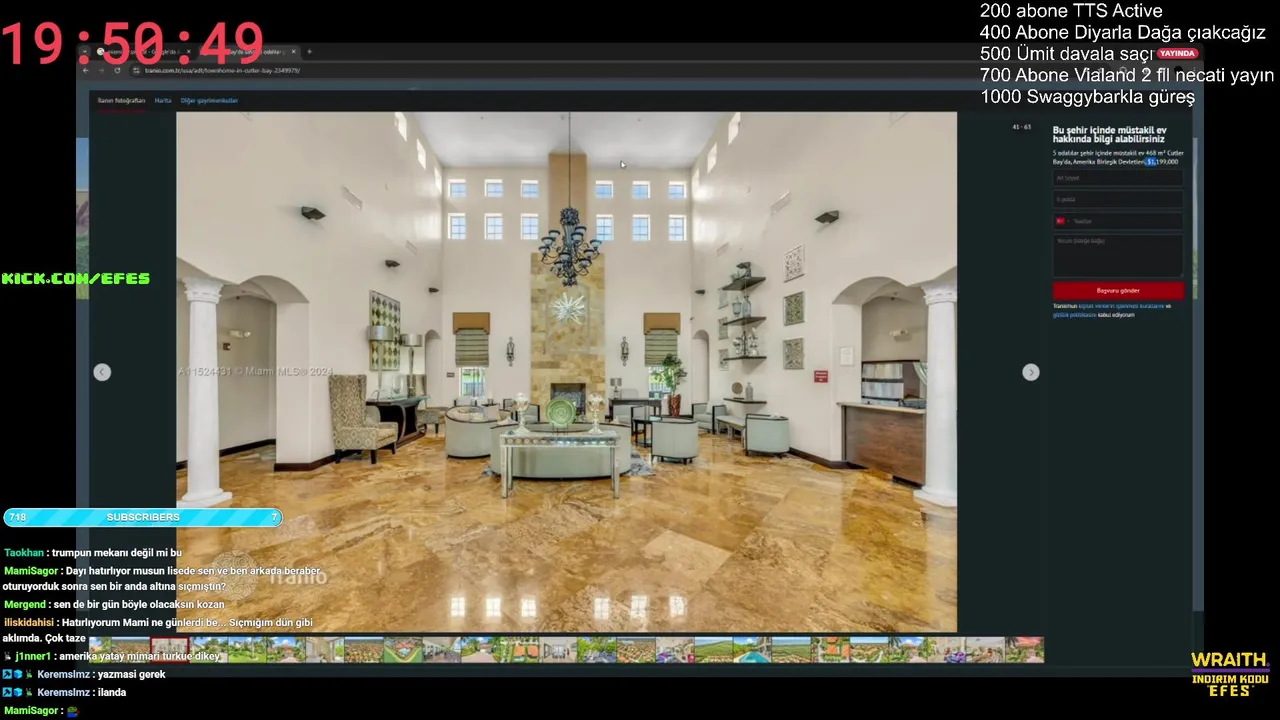Click Mergend's username in chat

pos(25,605)
